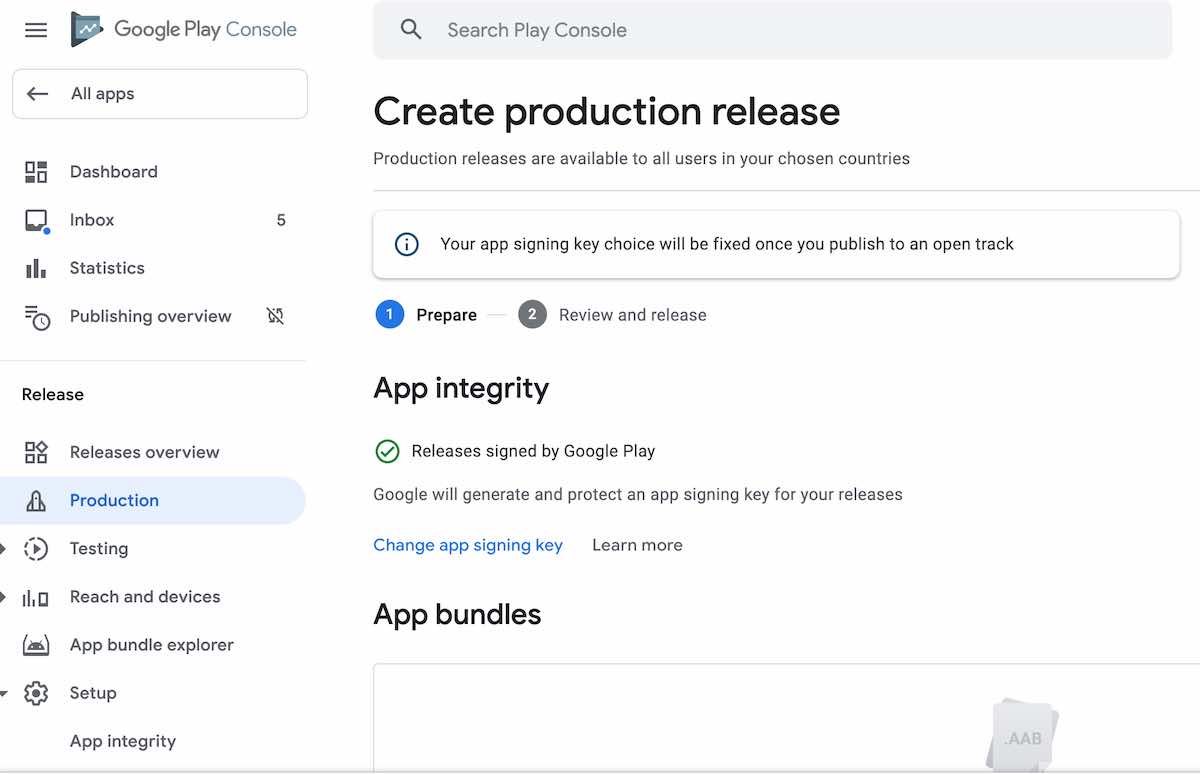Click the Learn more link
1200x774 pixels.
pyautogui.click(x=637, y=545)
